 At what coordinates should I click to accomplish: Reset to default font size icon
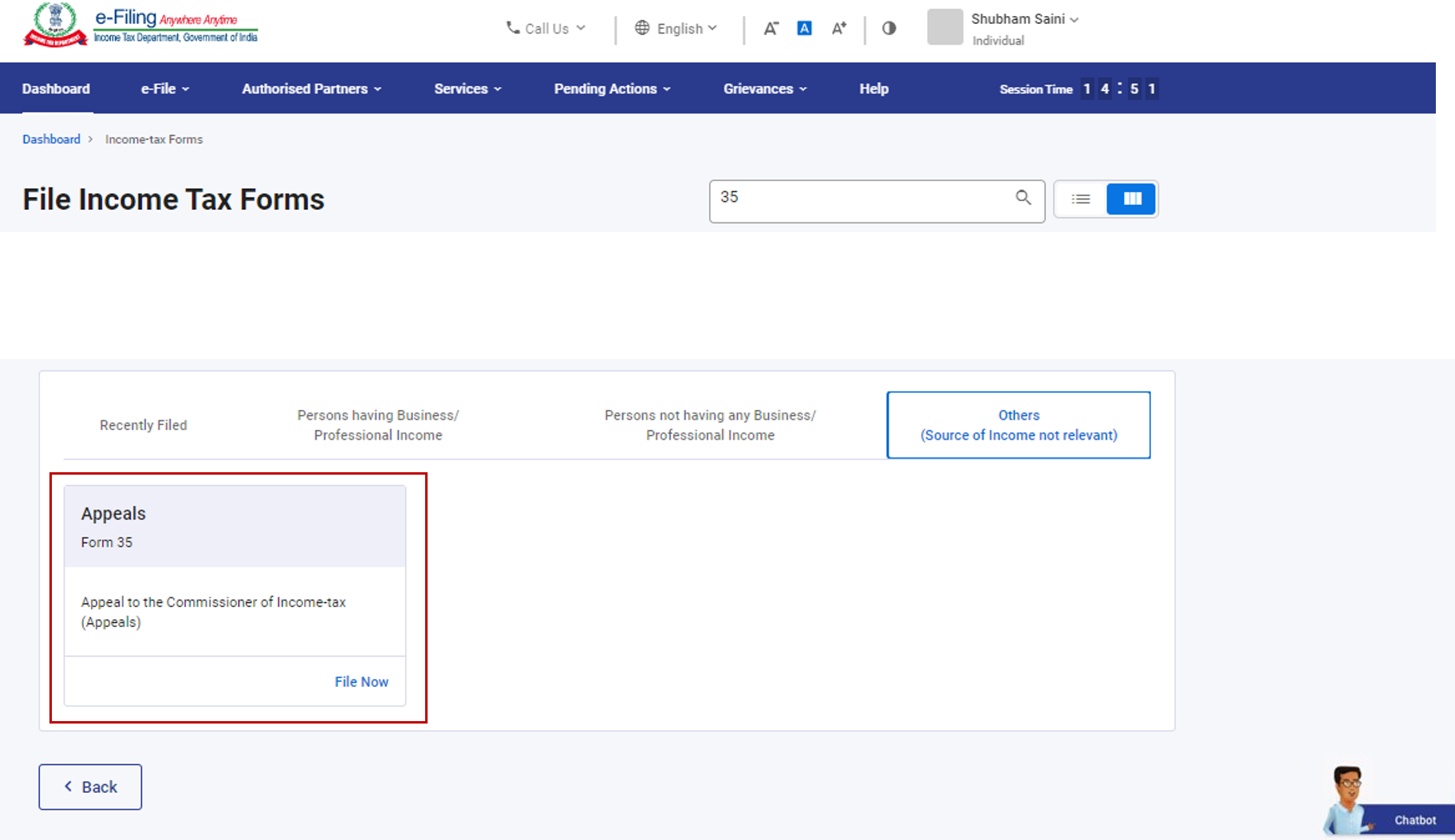click(804, 29)
